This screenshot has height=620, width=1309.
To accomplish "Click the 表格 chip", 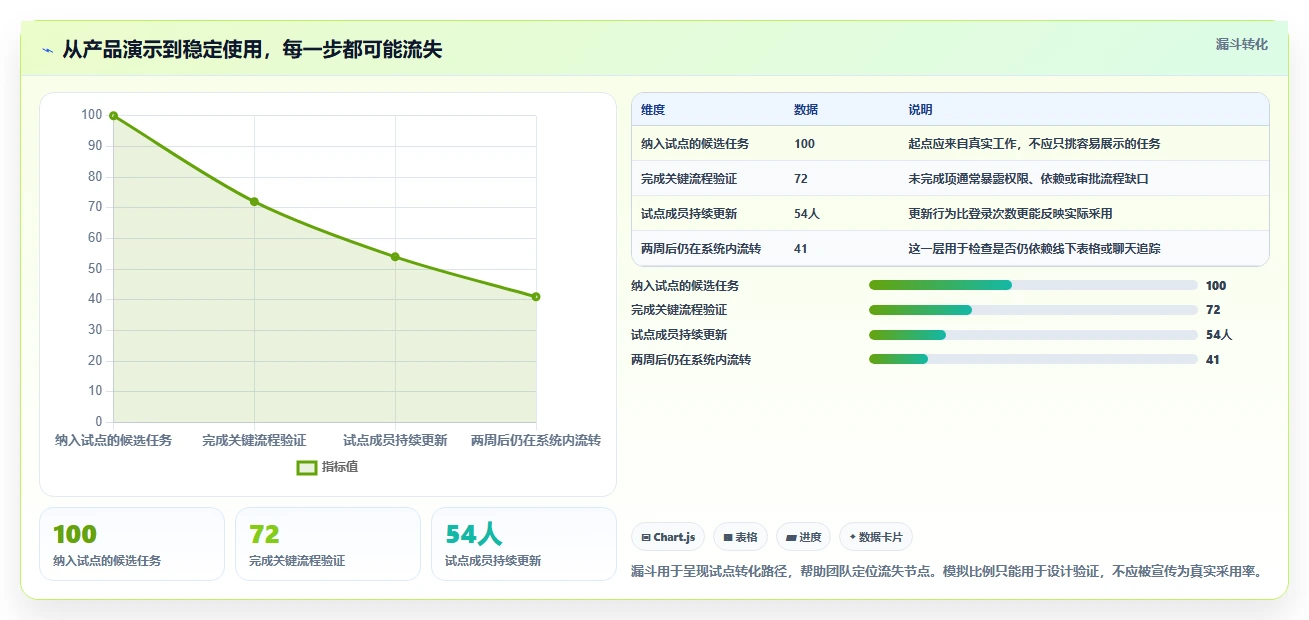I will tap(740, 537).
